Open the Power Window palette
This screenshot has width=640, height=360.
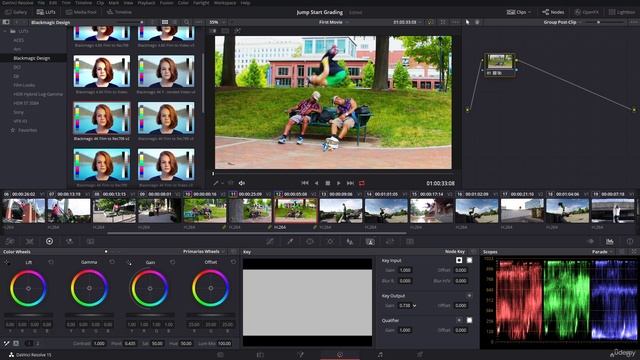click(x=310, y=242)
